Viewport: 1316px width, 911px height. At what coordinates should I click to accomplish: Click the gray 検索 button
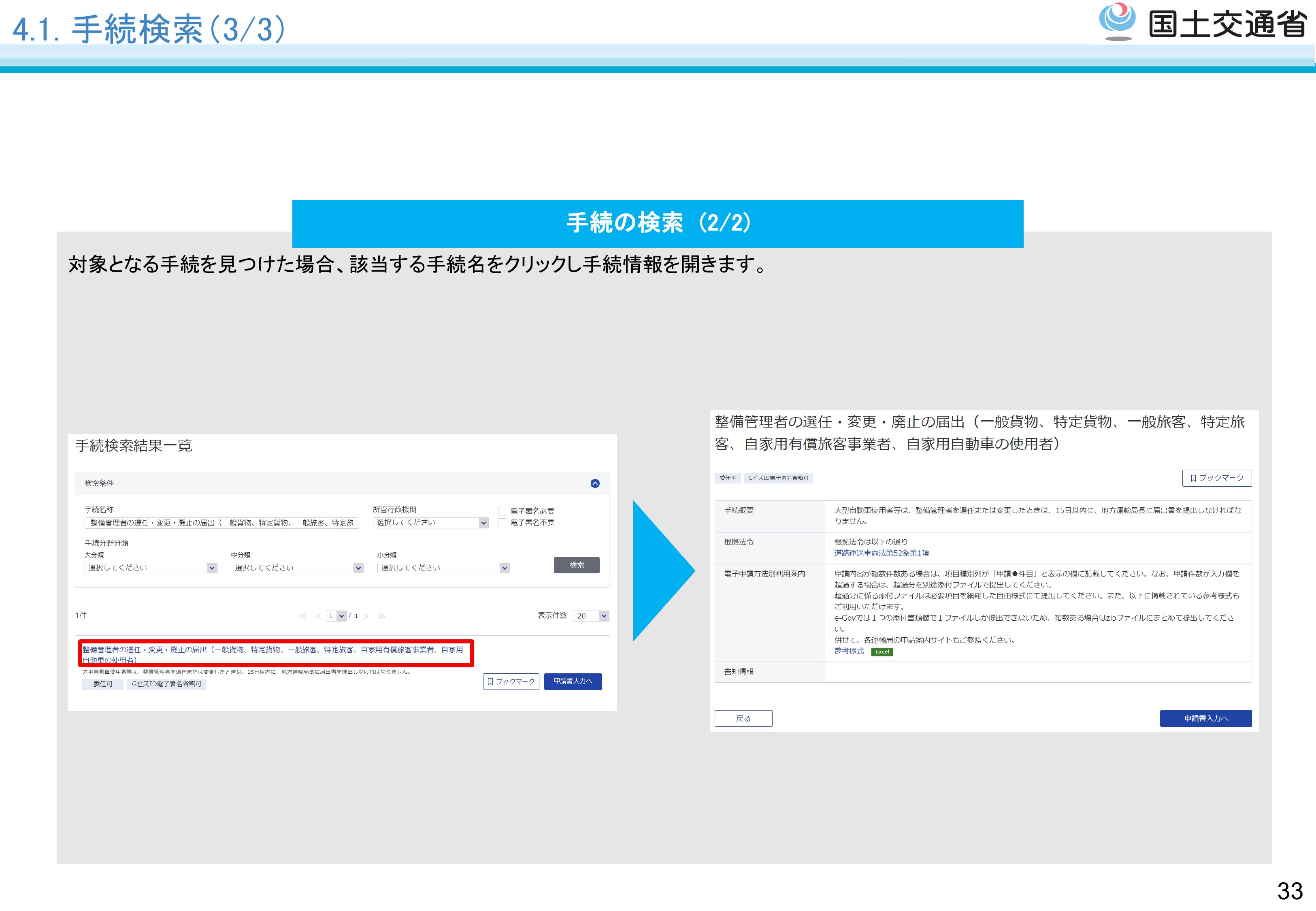(x=576, y=565)
